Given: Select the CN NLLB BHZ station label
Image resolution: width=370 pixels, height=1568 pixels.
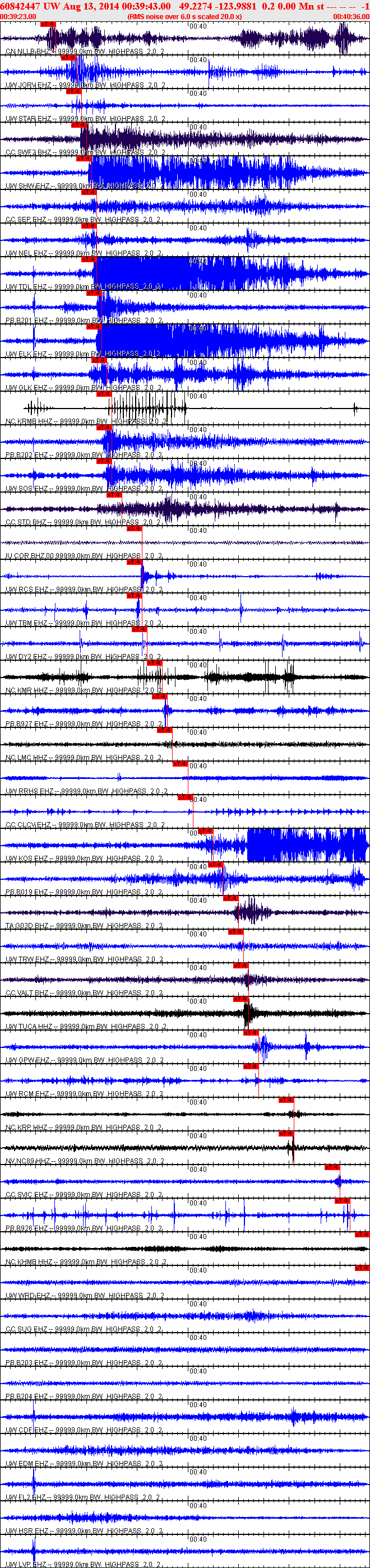Looking at the screenshot, I should tap(85, 52).
